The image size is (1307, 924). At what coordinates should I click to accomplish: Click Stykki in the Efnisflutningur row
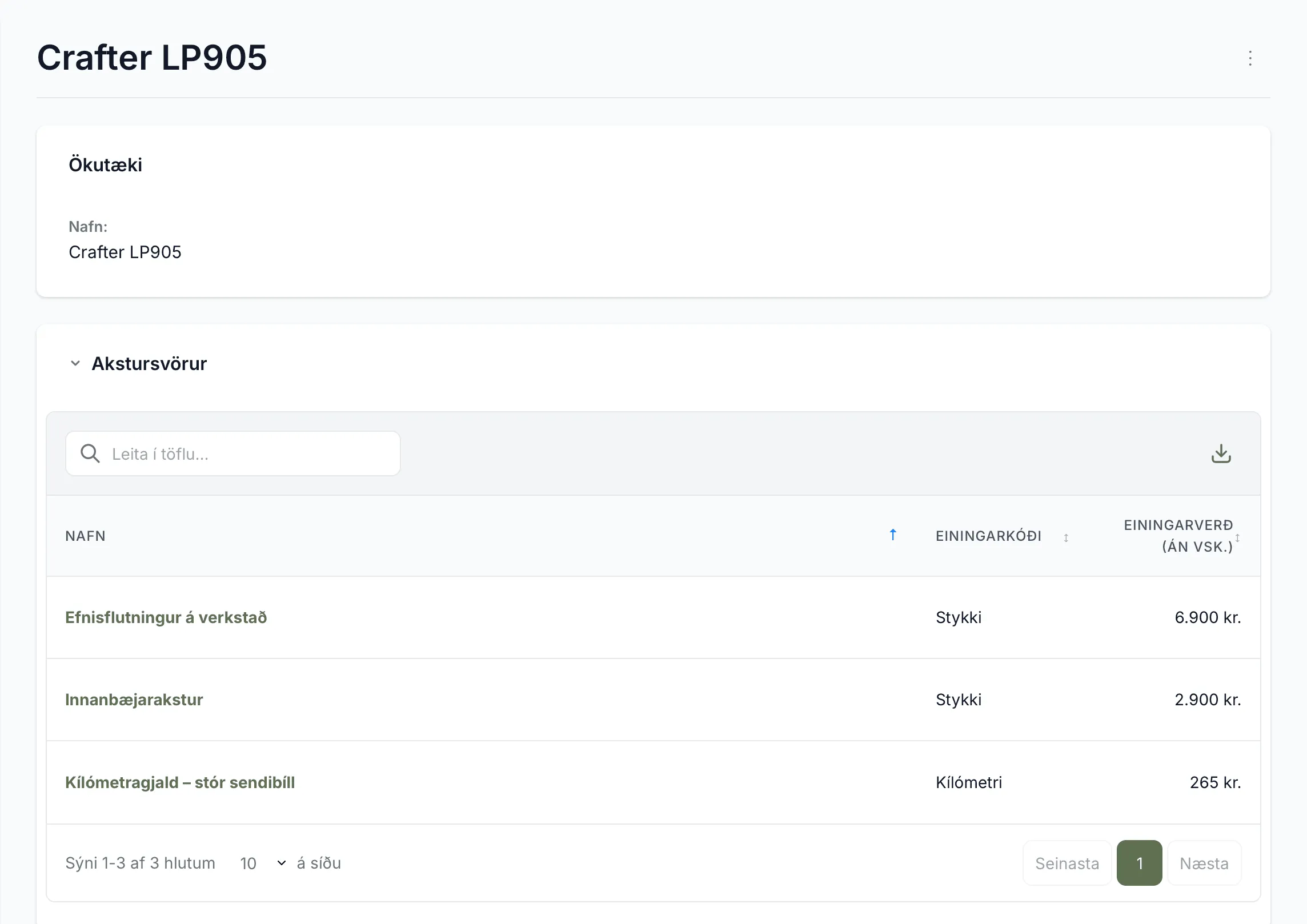coord(959,617)
